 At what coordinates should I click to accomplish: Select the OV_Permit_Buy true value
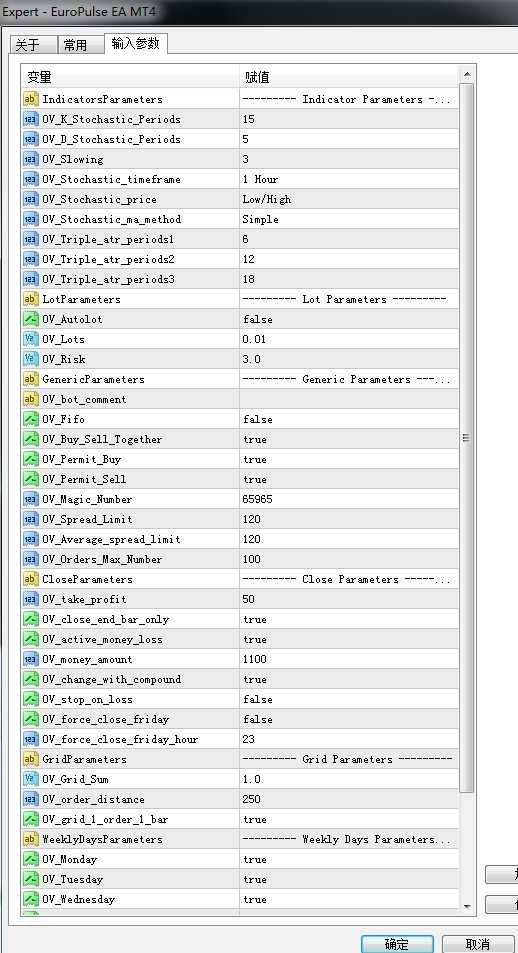tap(349, 459)
